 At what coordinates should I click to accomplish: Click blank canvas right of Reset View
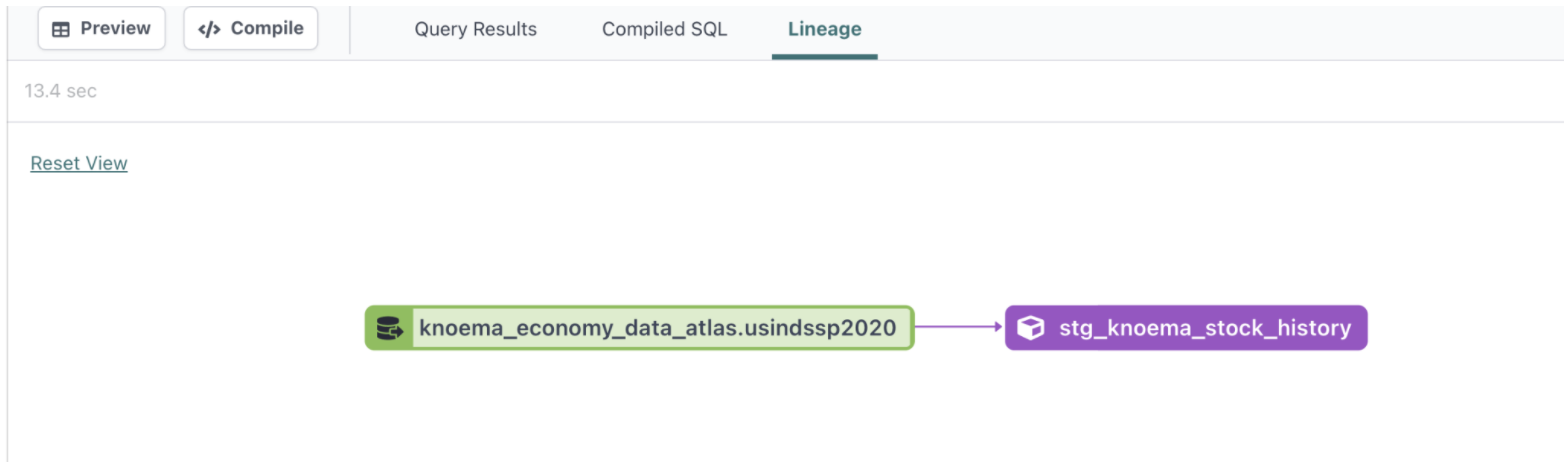[500, 163]
